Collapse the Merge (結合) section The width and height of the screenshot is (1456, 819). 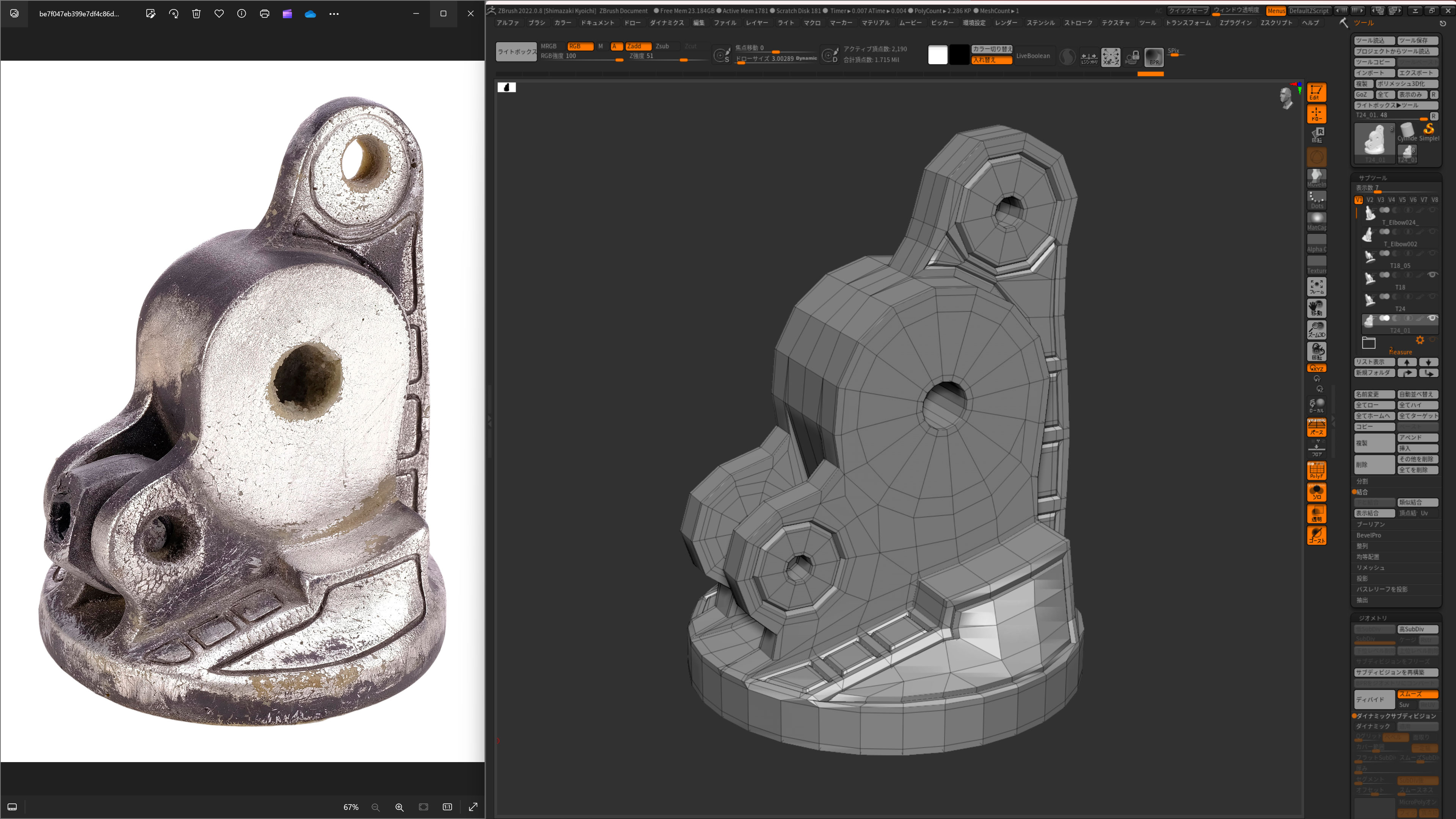click(x=1362, y=492)
